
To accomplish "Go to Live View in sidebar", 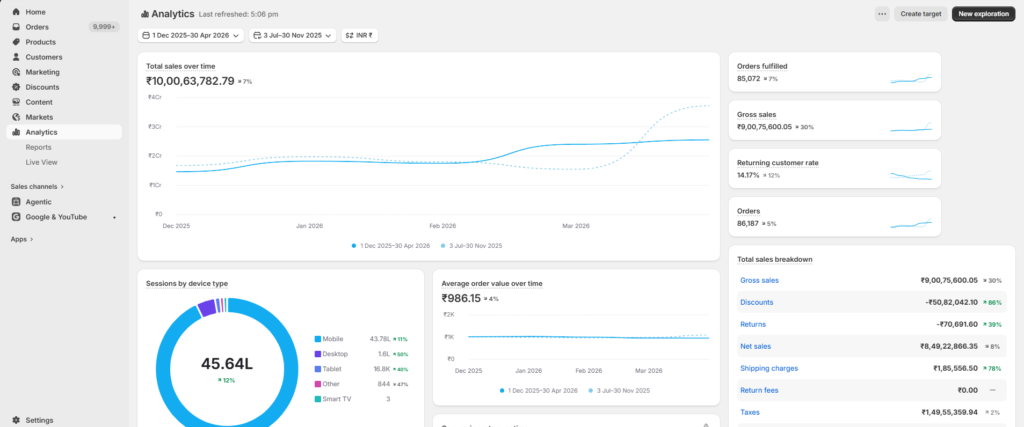I will (x=41, y=162).
